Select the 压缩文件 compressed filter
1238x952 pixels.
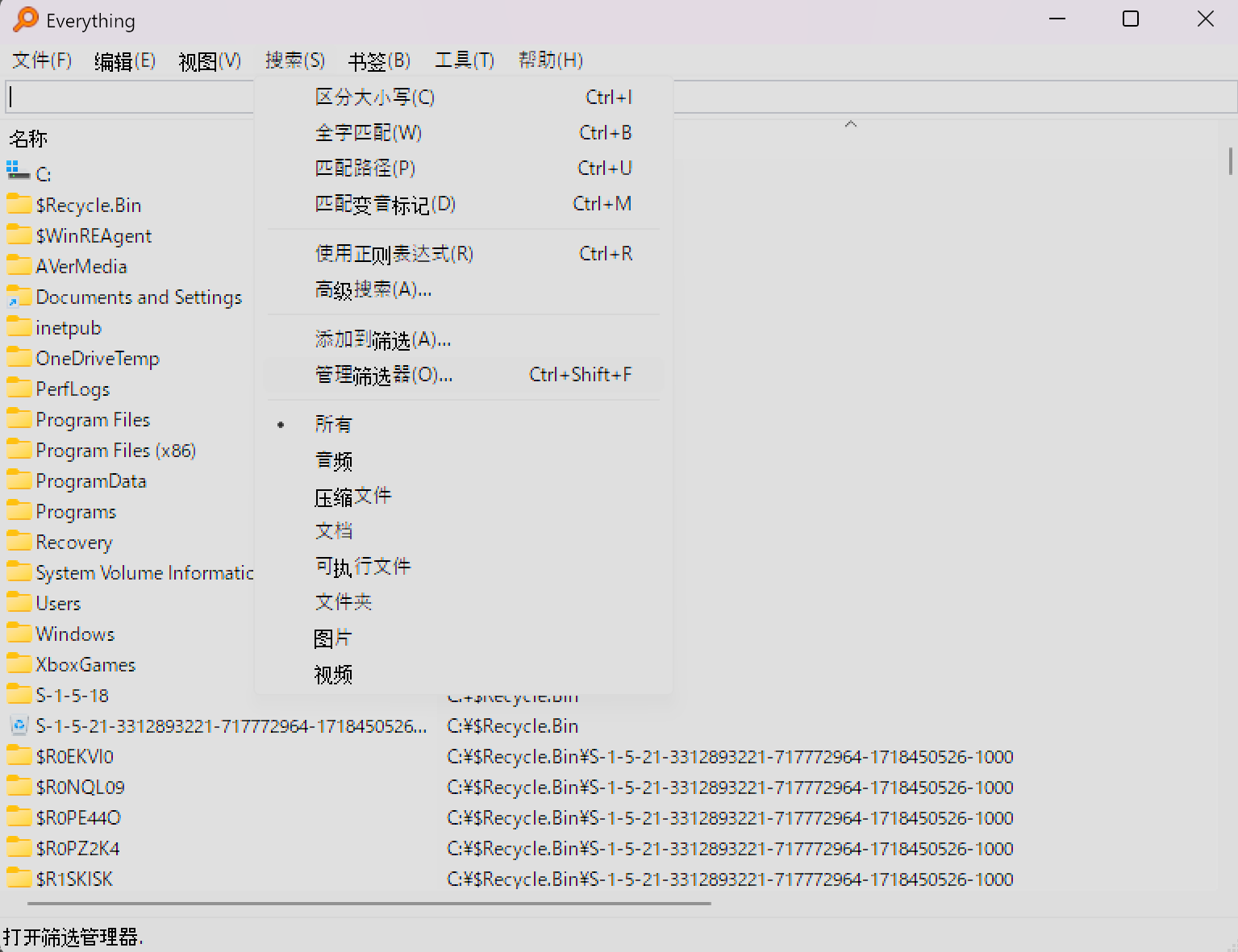(x=464, y=497)
